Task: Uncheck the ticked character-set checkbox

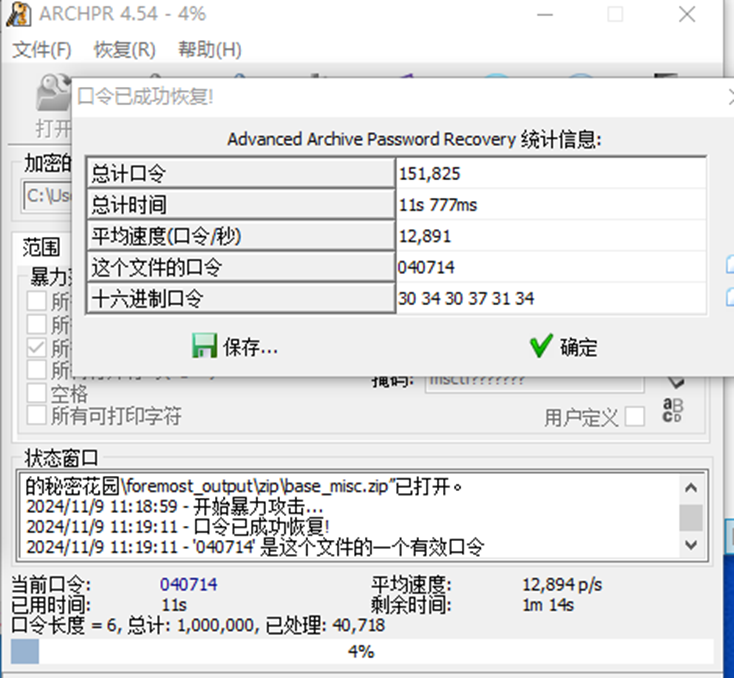Action: point(36,348)
